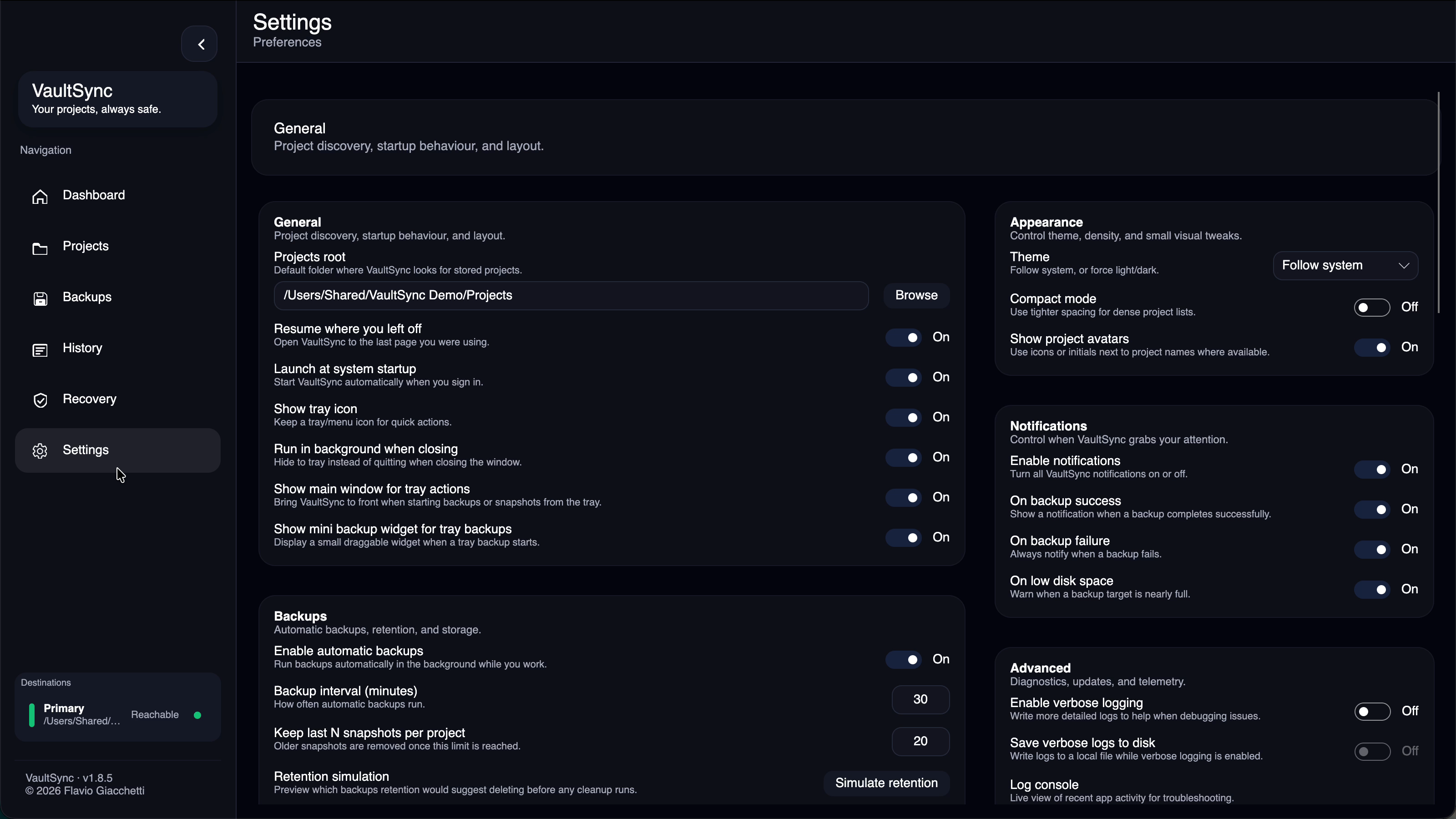Click the Recovery shield icon
The image size is (1456, 819).
tap(40, 400)
